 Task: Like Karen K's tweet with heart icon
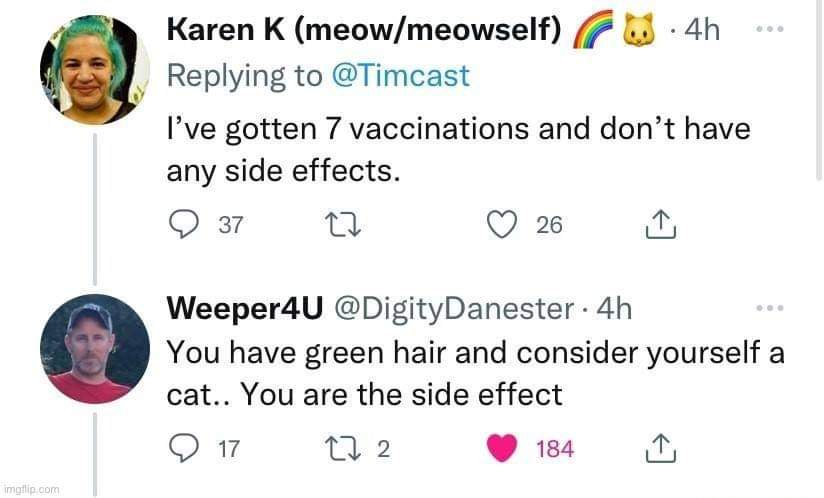pyautogui.click(x=501, y=226)
